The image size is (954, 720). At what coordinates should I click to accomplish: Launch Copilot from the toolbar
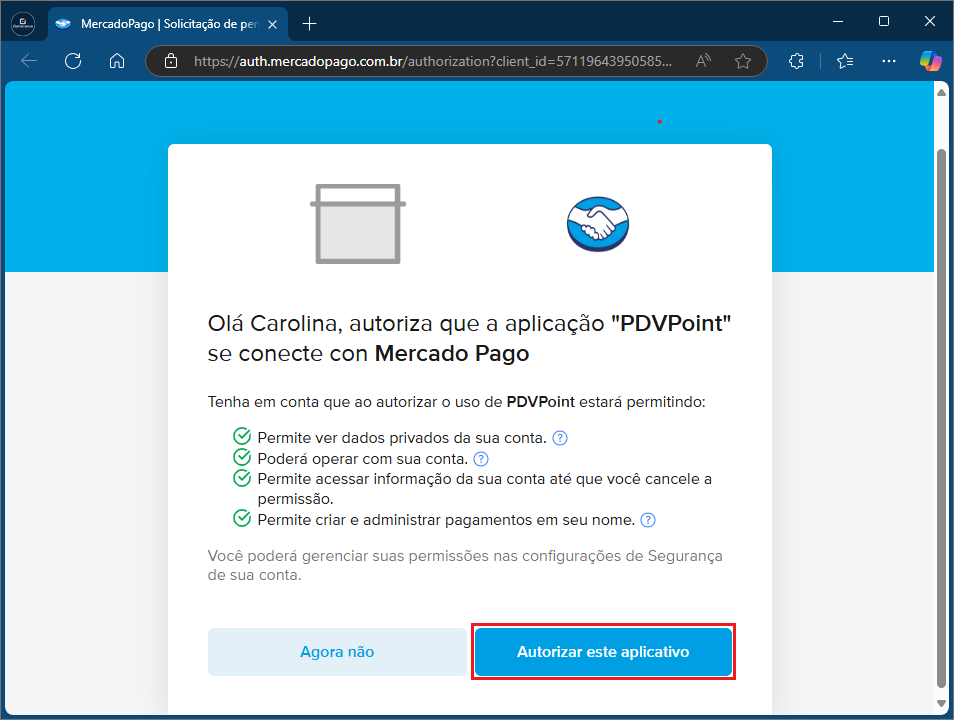[x=930, y=61]
